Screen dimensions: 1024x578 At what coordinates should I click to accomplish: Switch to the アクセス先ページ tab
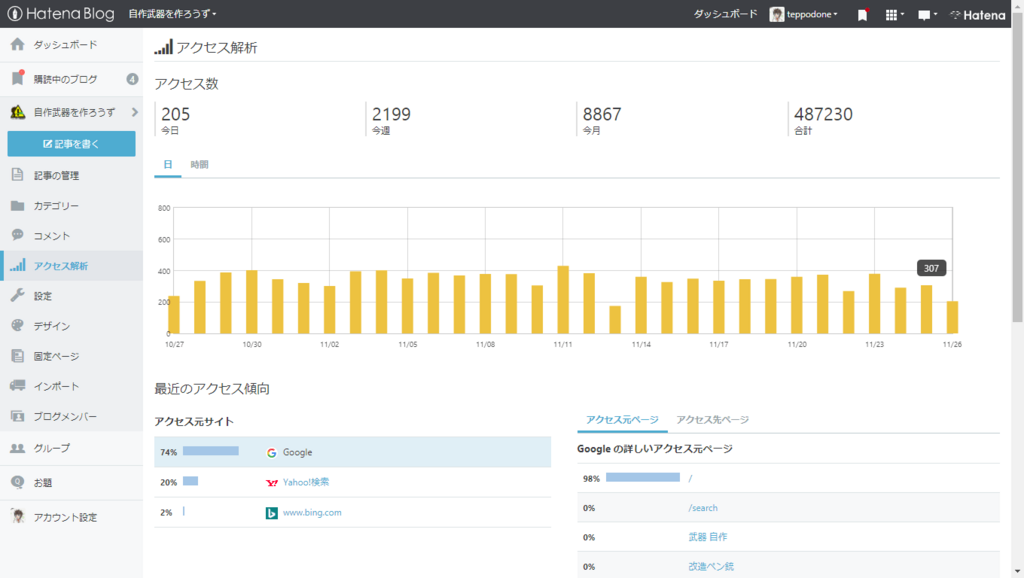(712, 420)
